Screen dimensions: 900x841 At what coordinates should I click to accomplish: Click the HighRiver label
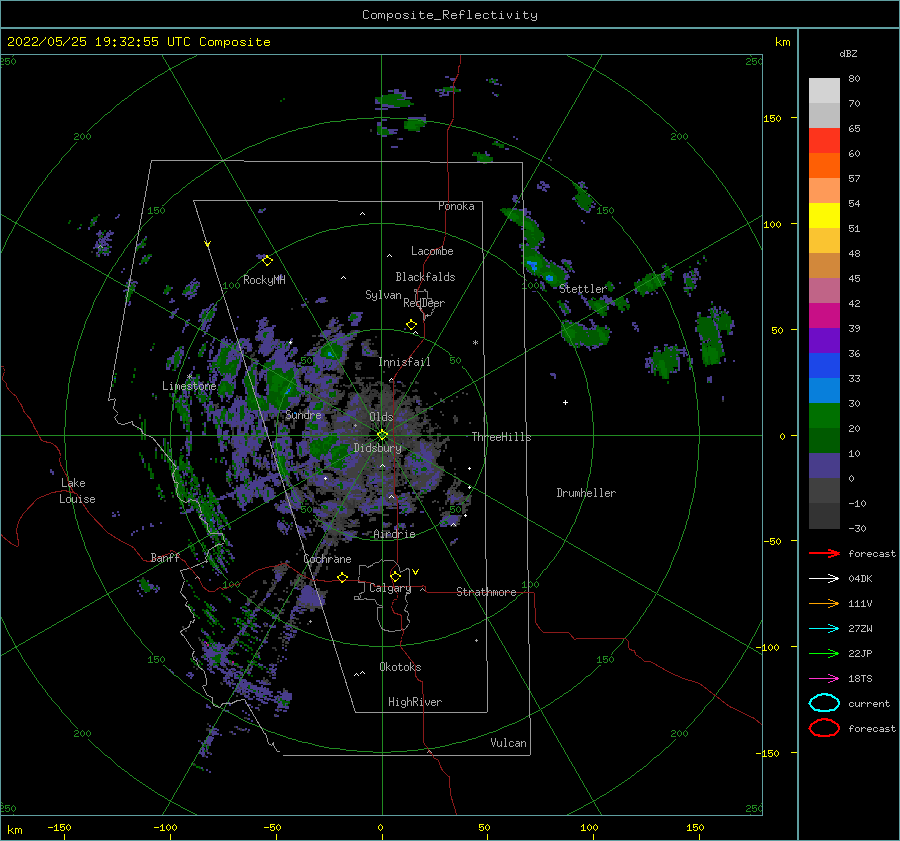[x=415, y=702]
